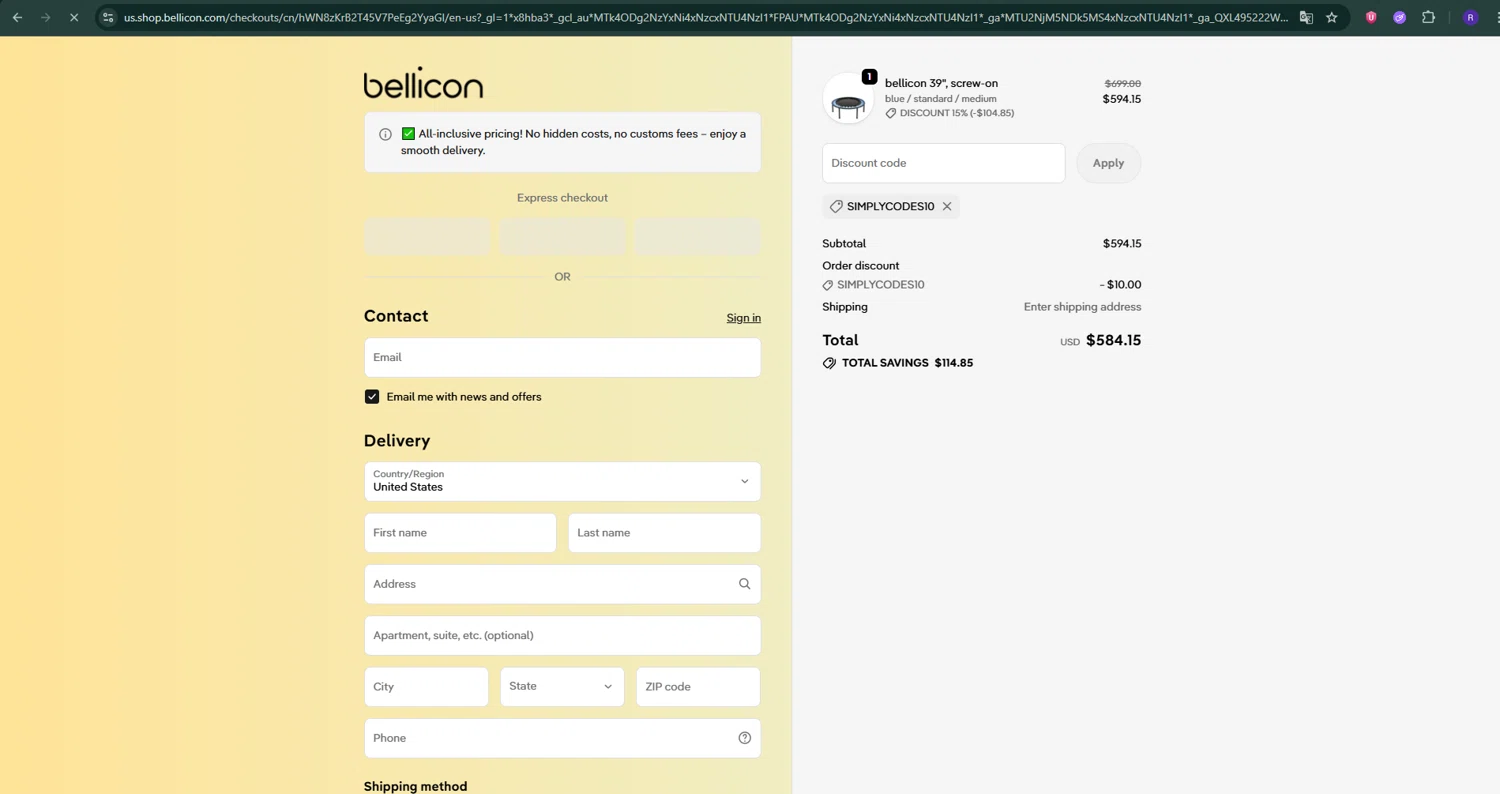Click the middle express checkout placeholder button
The width and height of the screenshot is (1500, 794).
562,237
